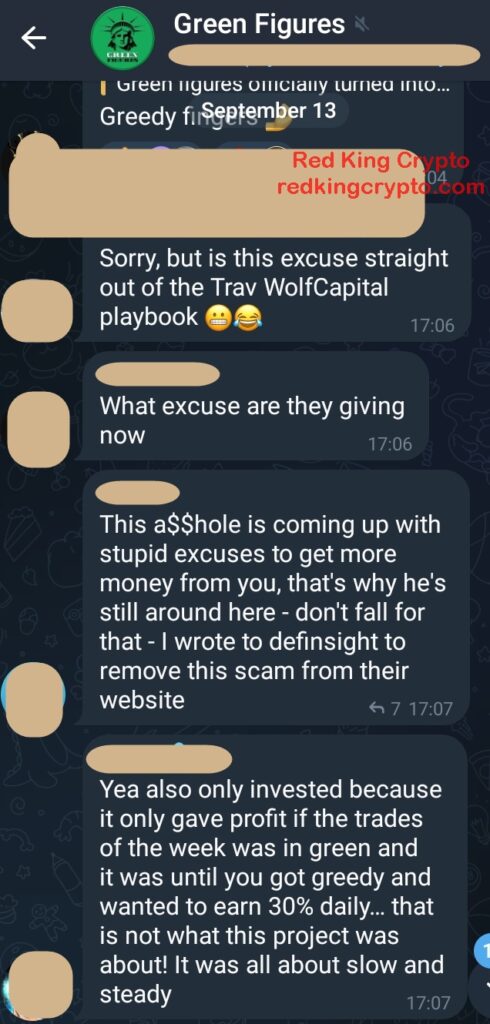Tap the unread counter badge at right edge
The width and height of the screenshot is (490, 1024).
point(484,946)
